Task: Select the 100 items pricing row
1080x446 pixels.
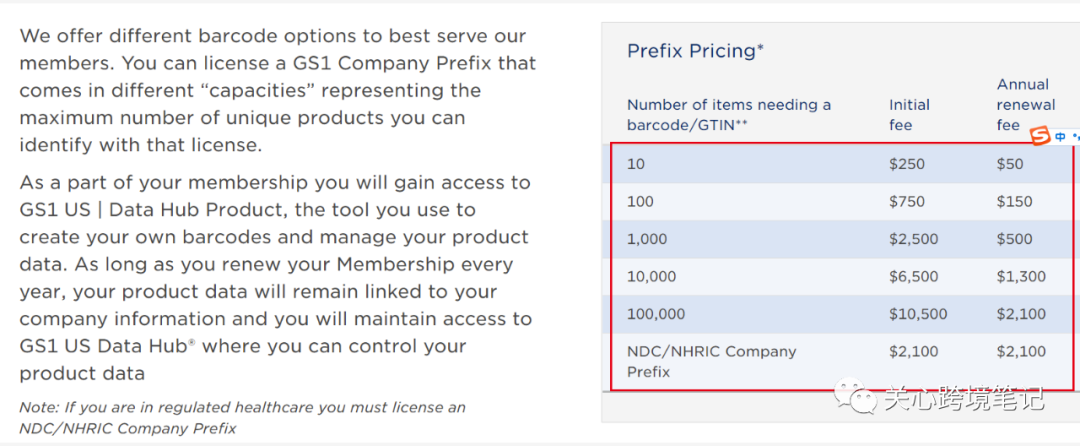Action: tap(842, 202)
